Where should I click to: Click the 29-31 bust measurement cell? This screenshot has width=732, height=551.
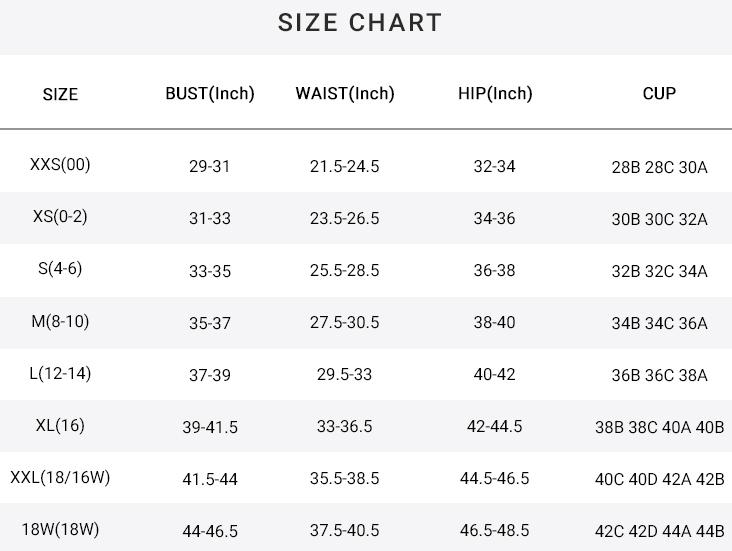tap(210, 167)
